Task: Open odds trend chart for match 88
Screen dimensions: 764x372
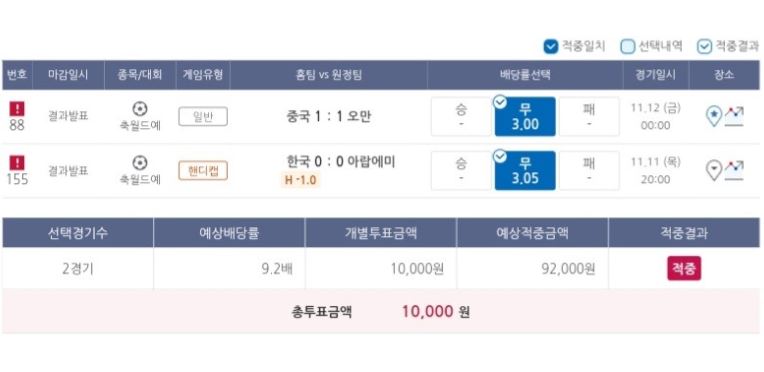Action: click(x=734, y=116)
